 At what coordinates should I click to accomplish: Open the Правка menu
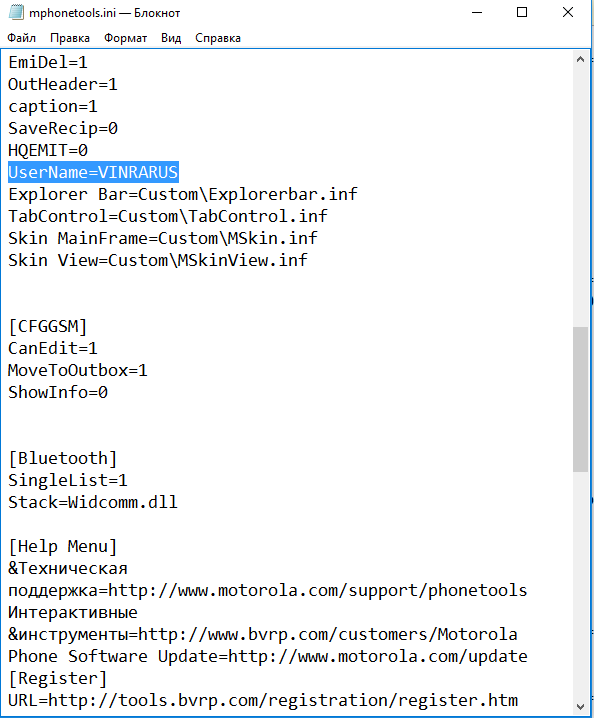coord(70,38)
